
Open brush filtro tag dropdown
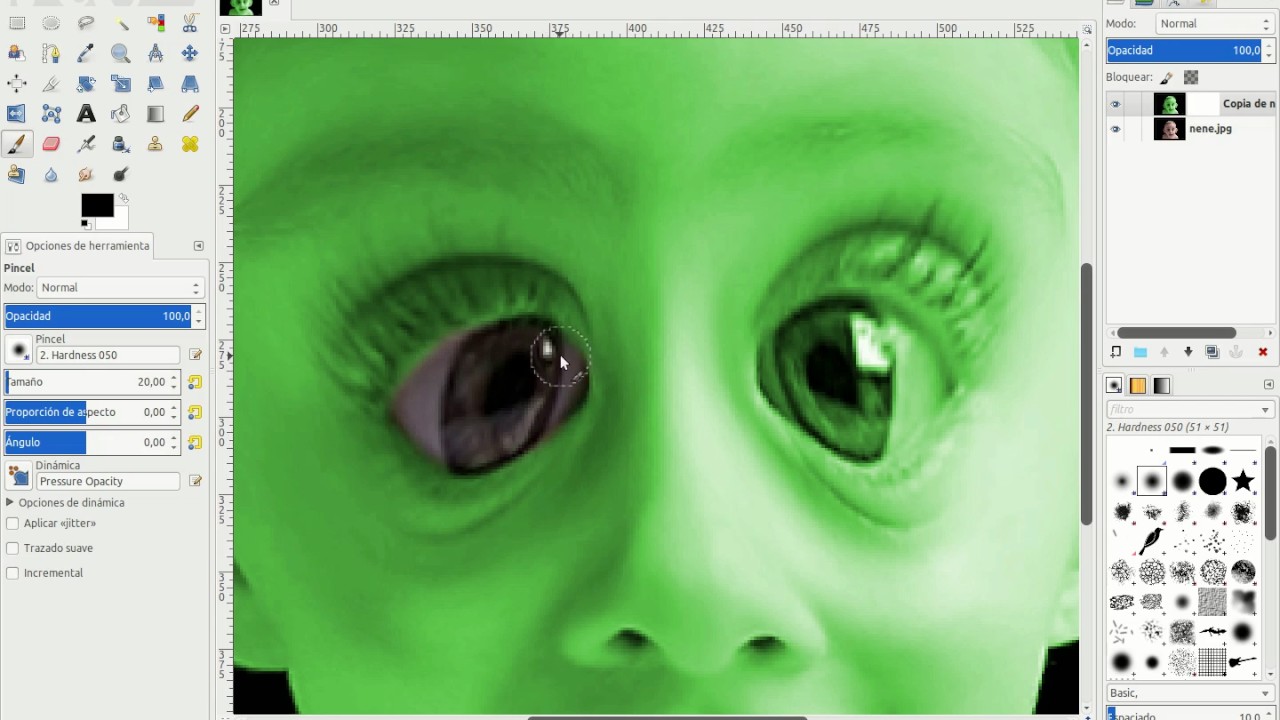coord(1265,410)
